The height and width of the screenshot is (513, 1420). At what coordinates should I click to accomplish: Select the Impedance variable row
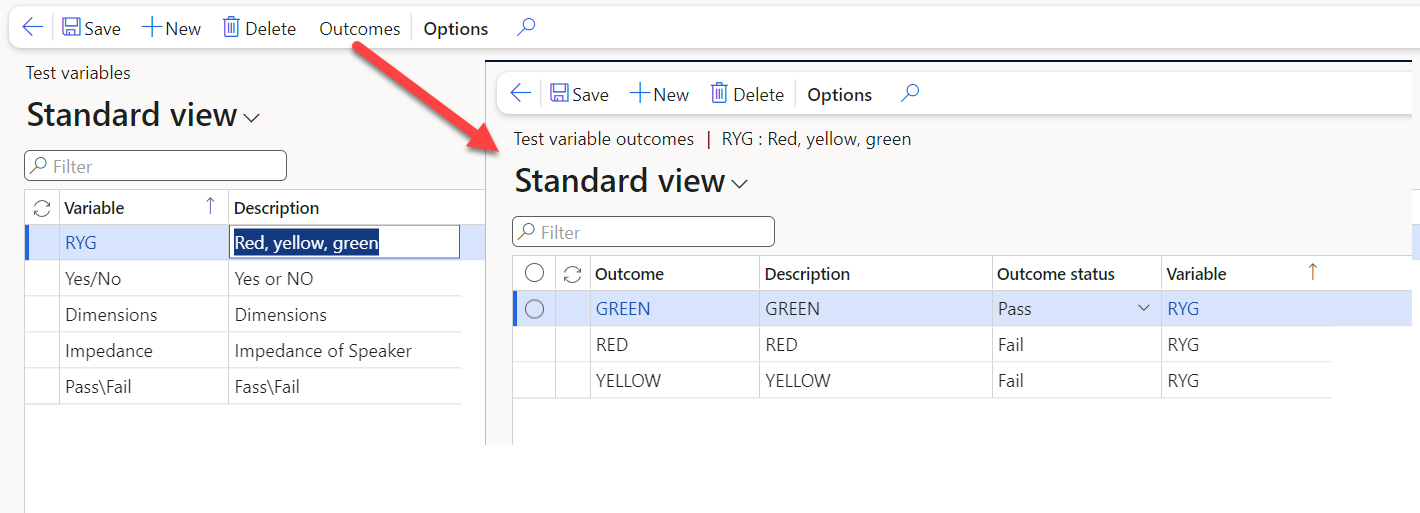pos(109,351)
